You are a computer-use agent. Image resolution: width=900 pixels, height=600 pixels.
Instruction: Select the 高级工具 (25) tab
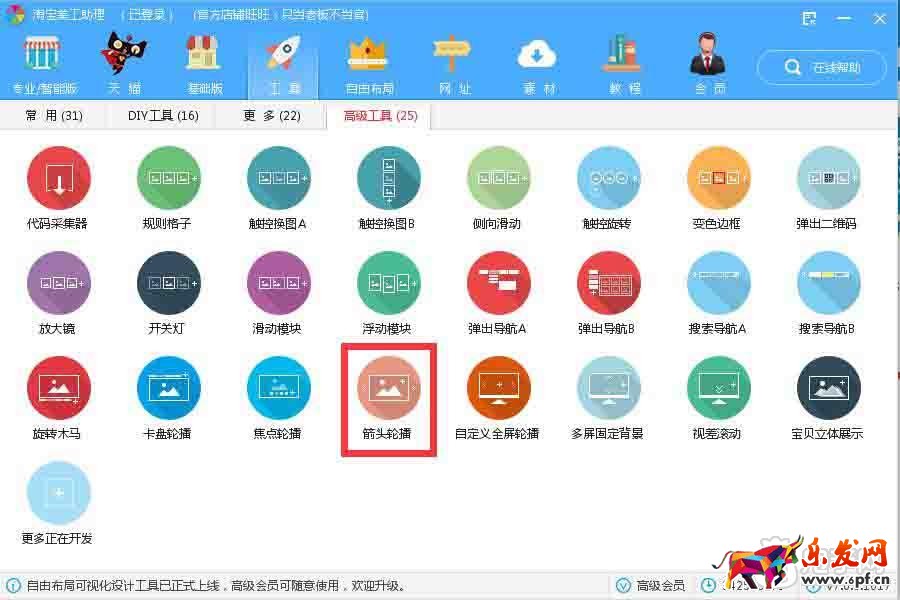380,116
